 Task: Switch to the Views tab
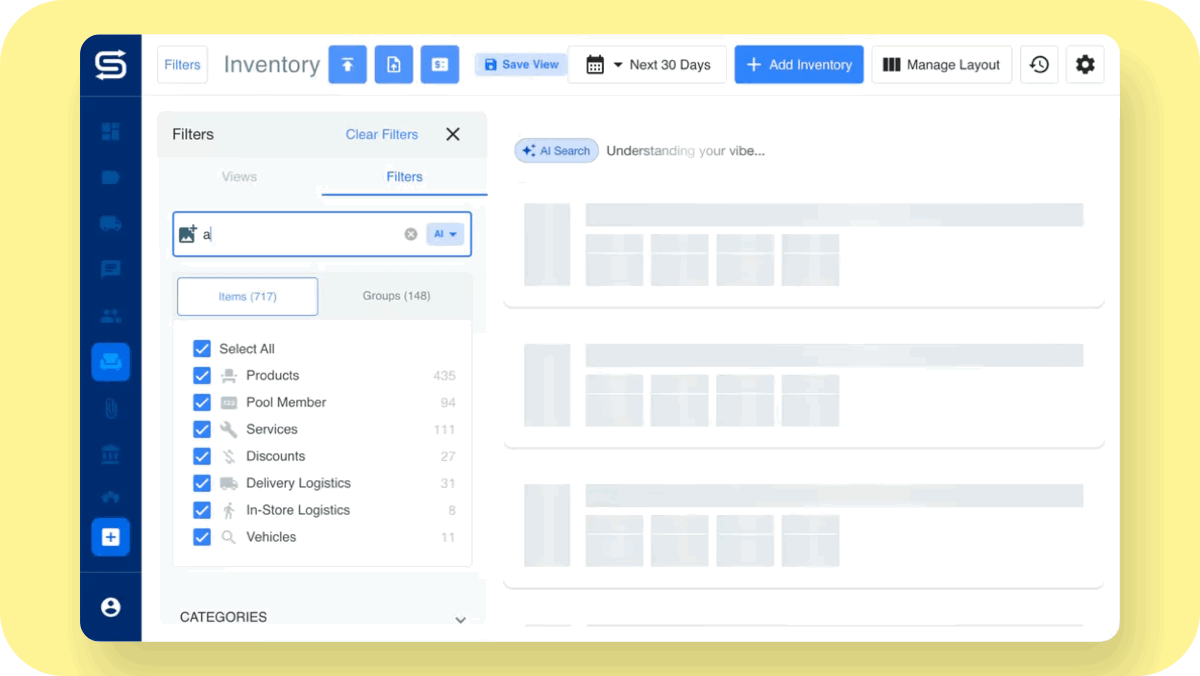[239, 177]
